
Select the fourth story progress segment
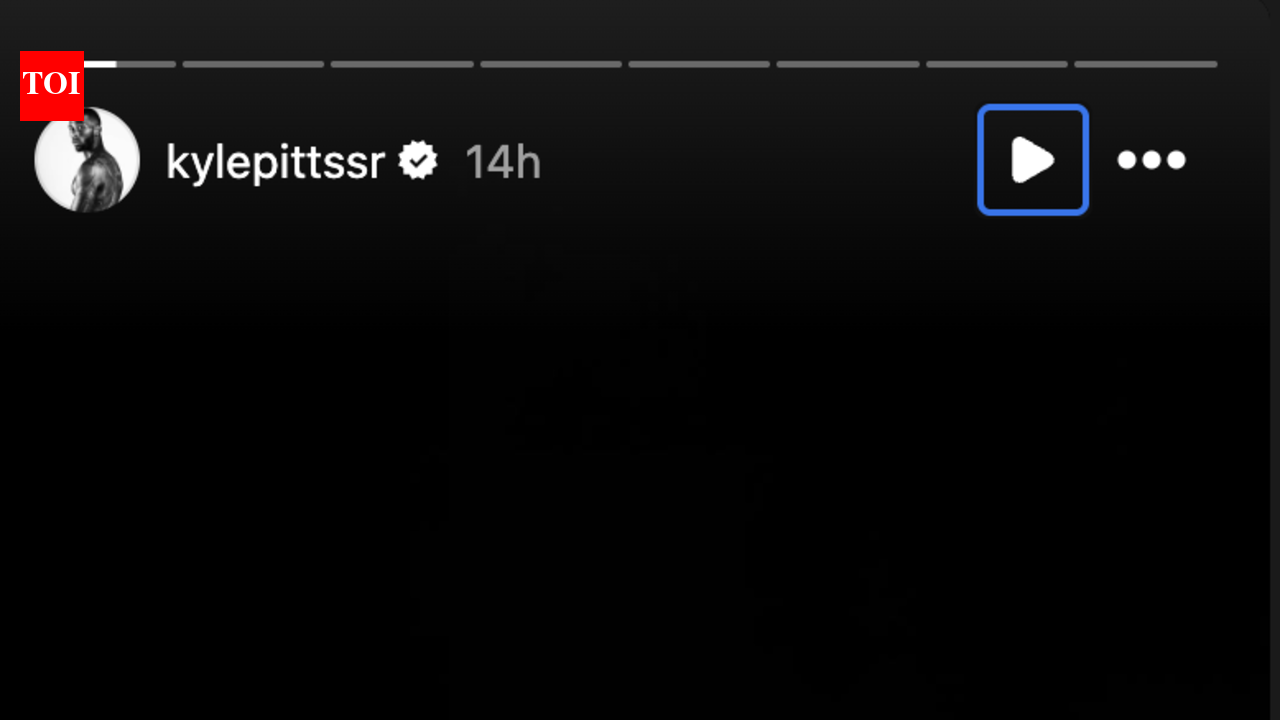point(551,64)
